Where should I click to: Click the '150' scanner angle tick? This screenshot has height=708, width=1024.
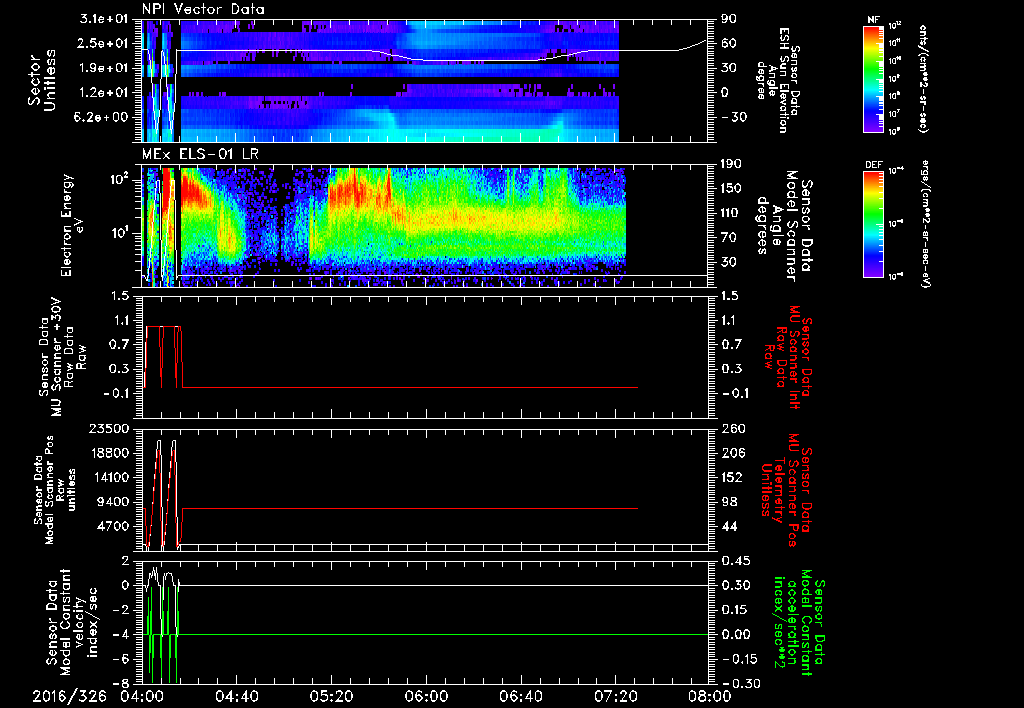[x=733, y=189]
